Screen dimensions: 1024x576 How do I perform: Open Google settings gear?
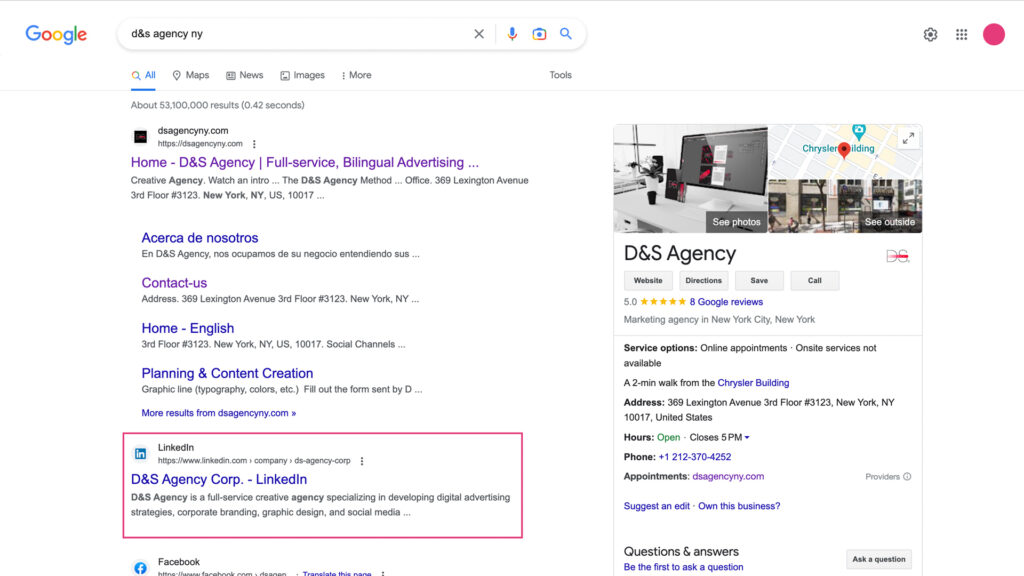pyautogui.click(x=930, y=35)
